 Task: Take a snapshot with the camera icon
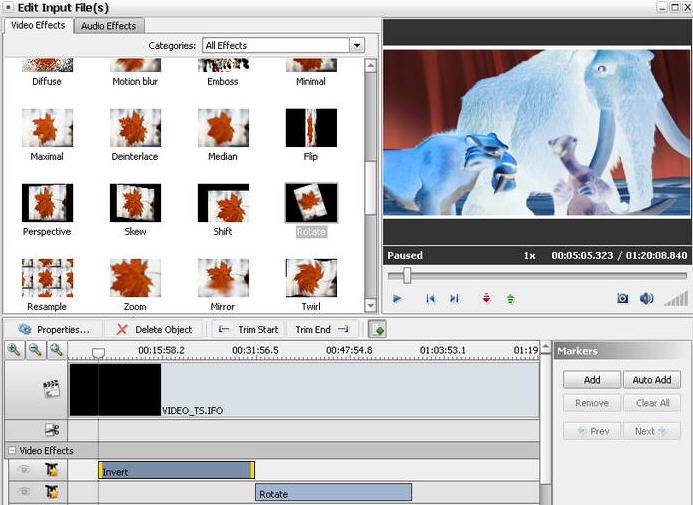622,298
